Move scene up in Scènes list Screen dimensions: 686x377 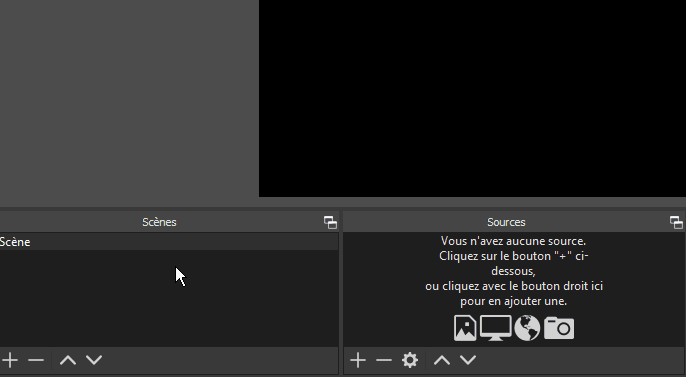pyautogui.click(x=68, y=360)
